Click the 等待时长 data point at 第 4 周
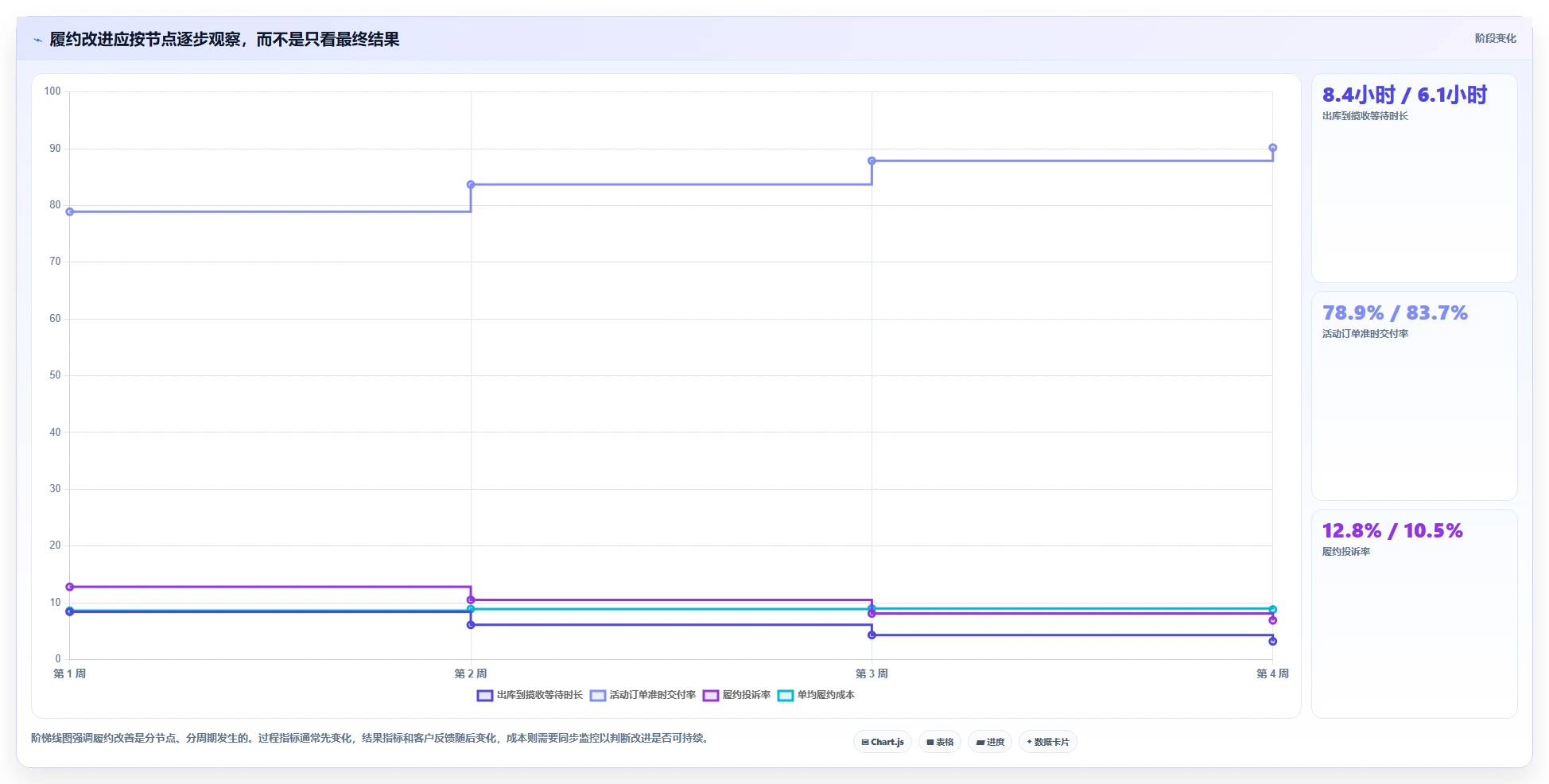 1272,641
